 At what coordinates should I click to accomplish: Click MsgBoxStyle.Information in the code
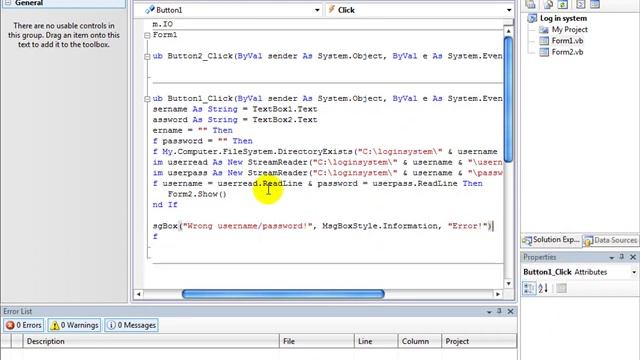point(380,226)
